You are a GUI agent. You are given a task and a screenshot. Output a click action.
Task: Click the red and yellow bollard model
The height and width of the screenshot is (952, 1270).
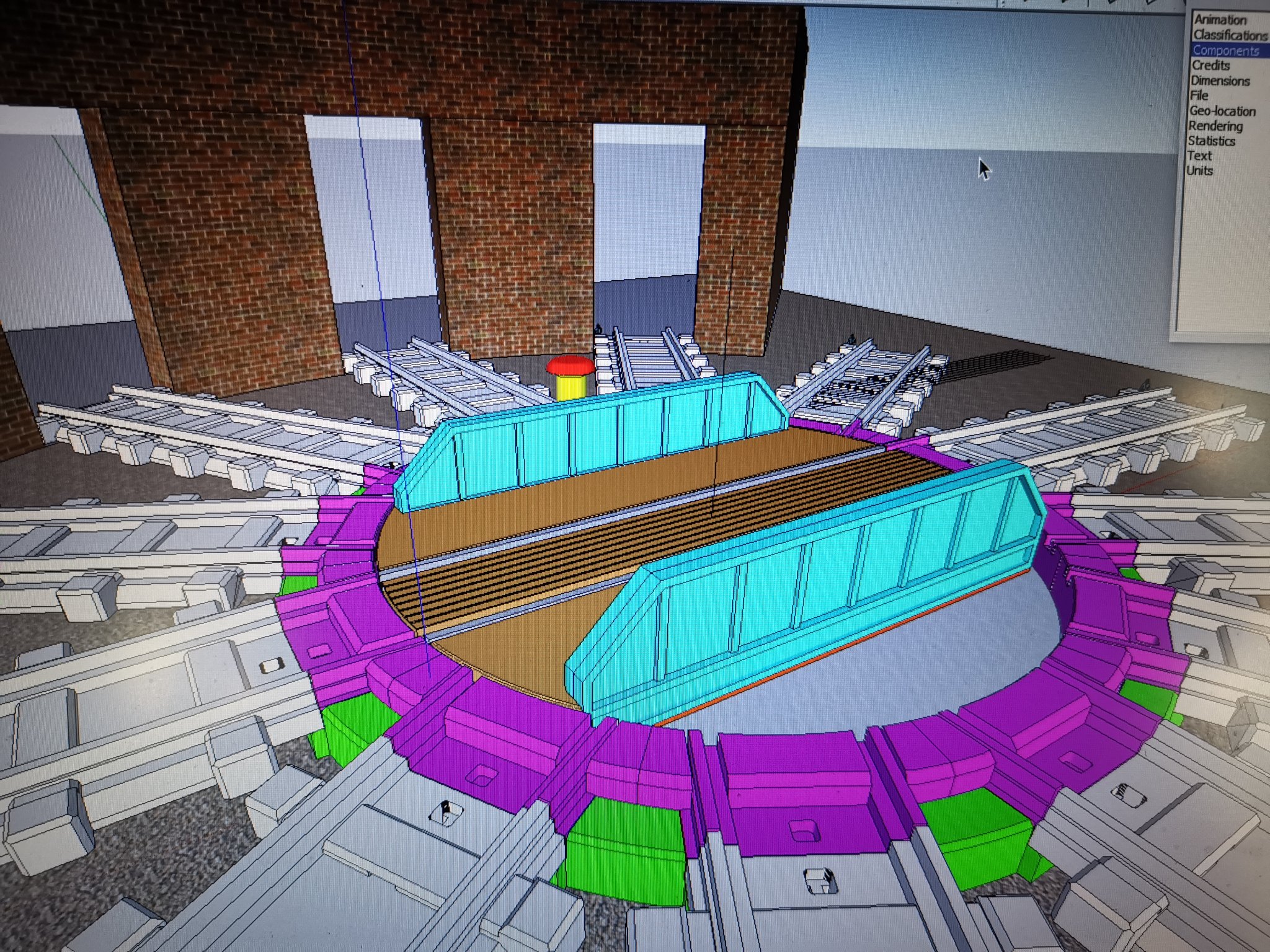tap(571, 377)
